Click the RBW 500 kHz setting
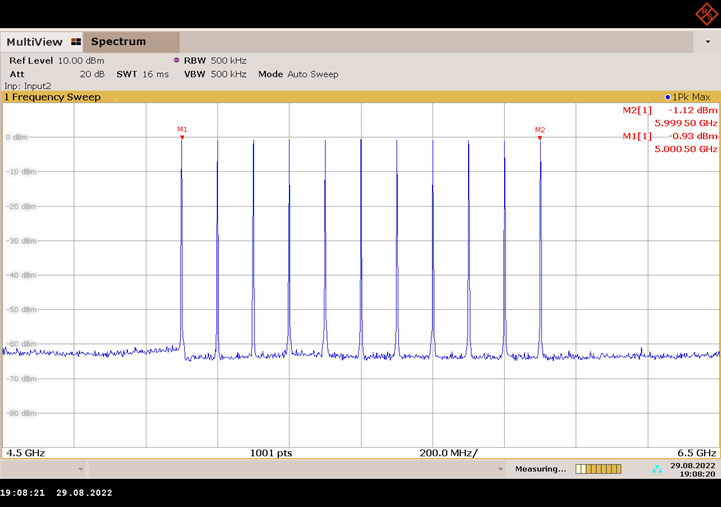This screenshot has height=507, width=721. click(214, 60)
